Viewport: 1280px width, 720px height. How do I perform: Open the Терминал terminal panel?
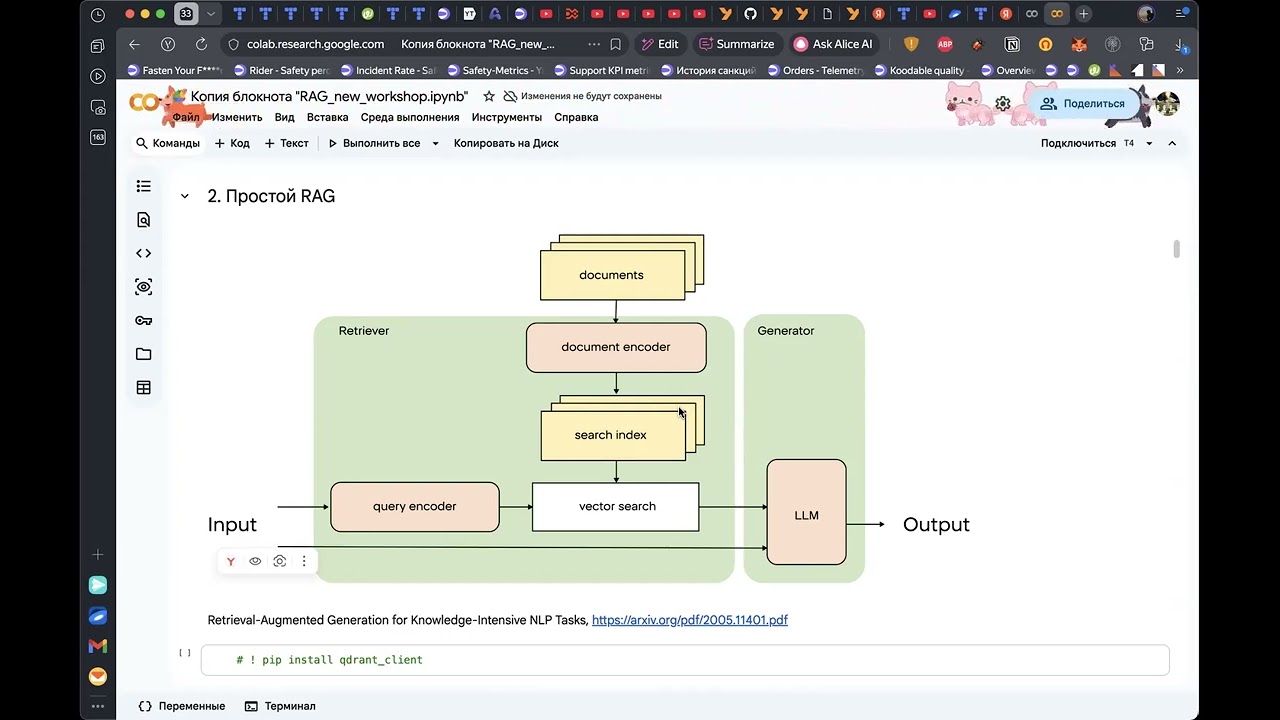click(x=280, y=706)
